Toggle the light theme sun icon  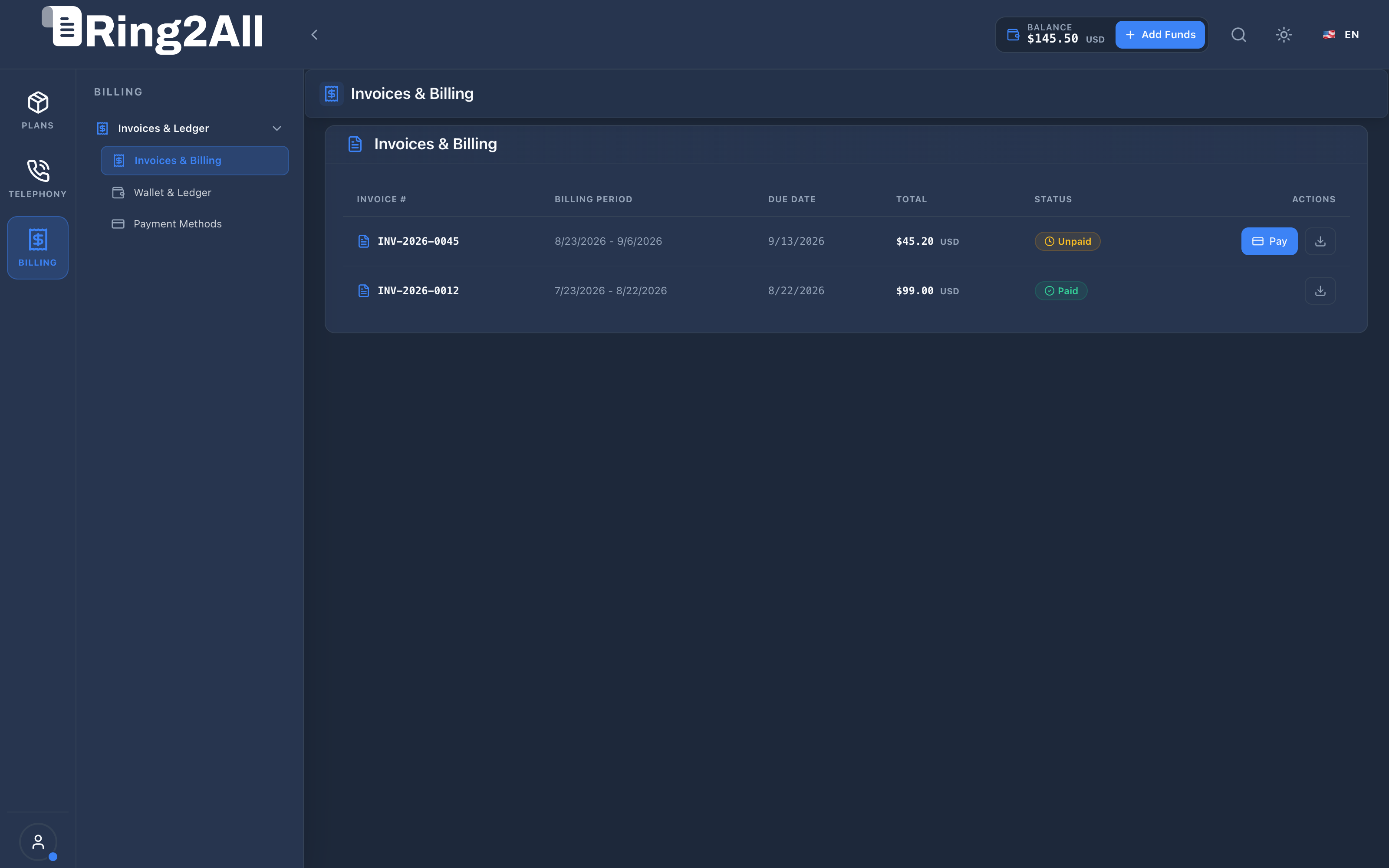point(1284,35)
